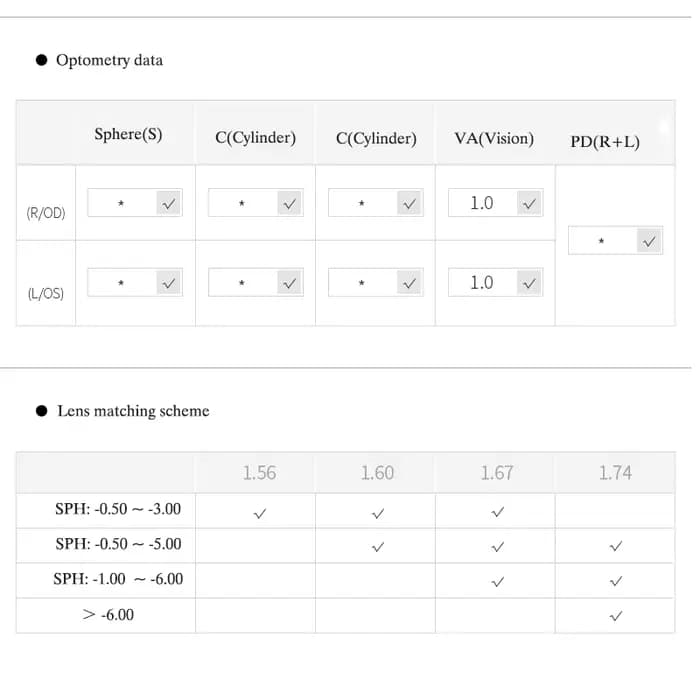Click the PD(R+L) column header
This screenshot has height=700, width=700.
(x=605, y=142)
